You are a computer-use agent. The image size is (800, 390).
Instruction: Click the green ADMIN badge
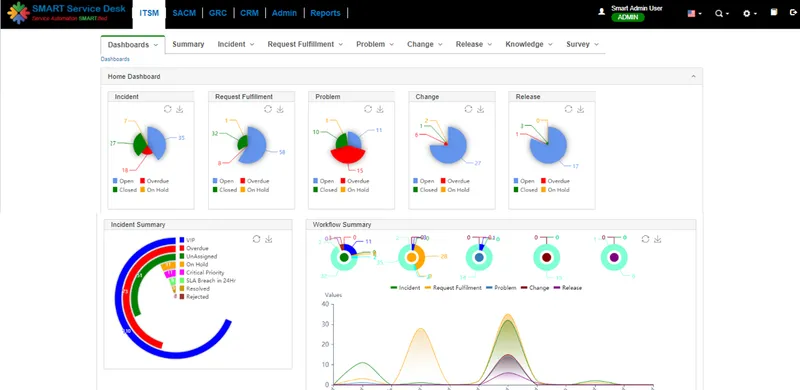click(628, 17)
